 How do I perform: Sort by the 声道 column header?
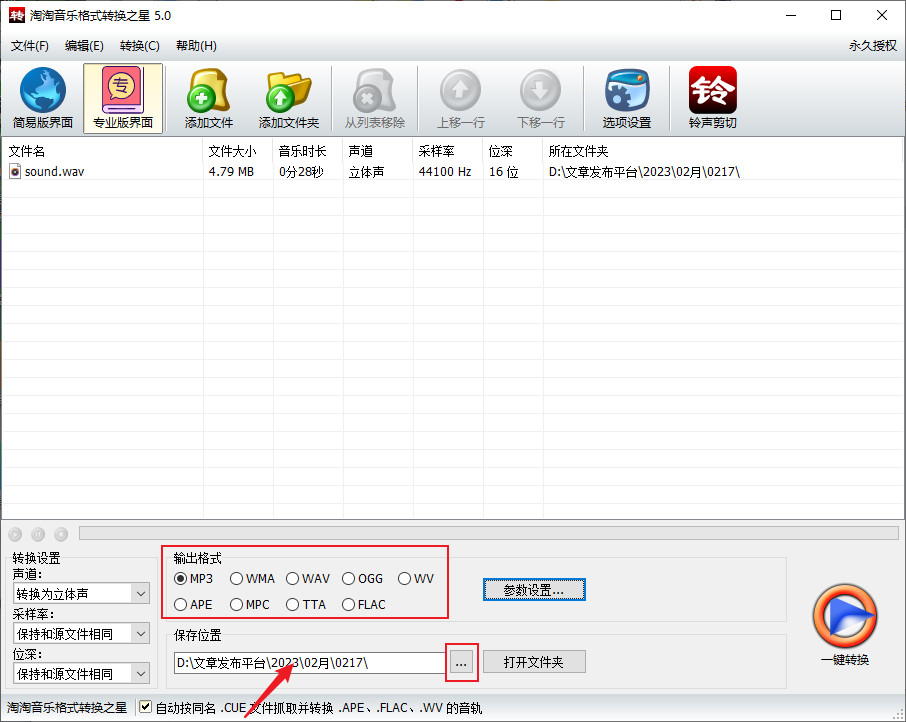click(378, 151)
